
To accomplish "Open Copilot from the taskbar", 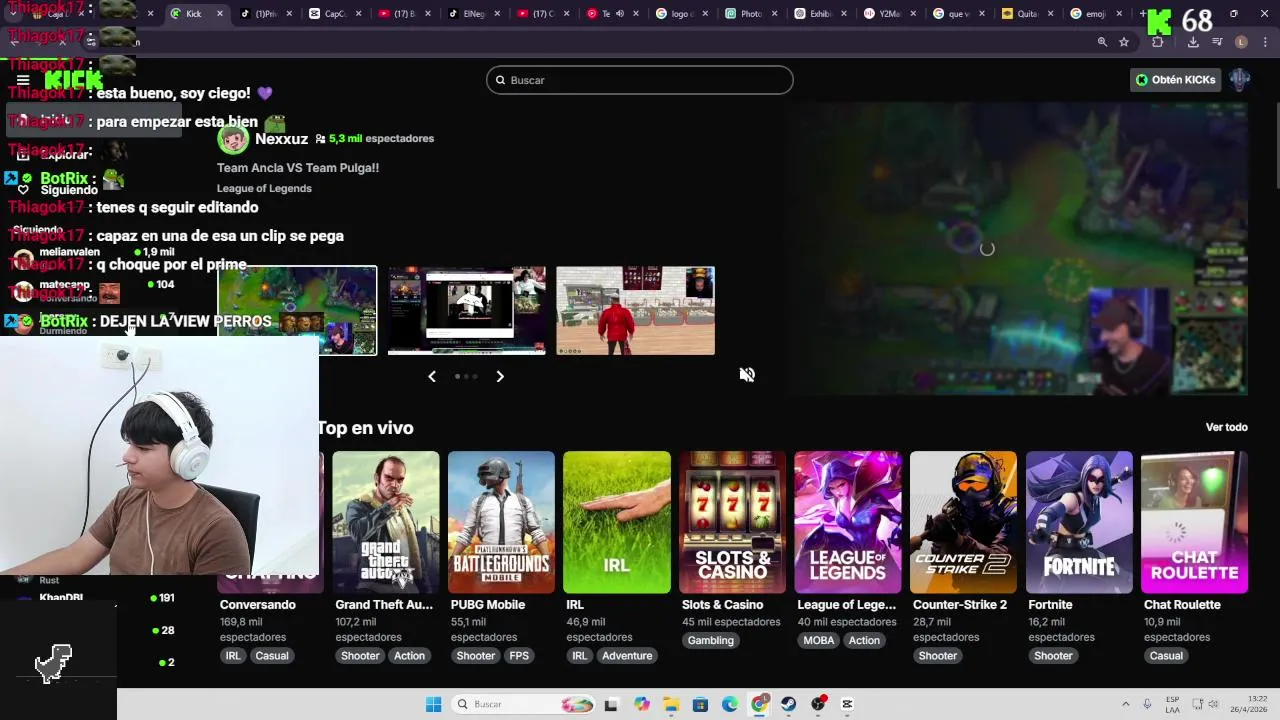I will (641, 704).
